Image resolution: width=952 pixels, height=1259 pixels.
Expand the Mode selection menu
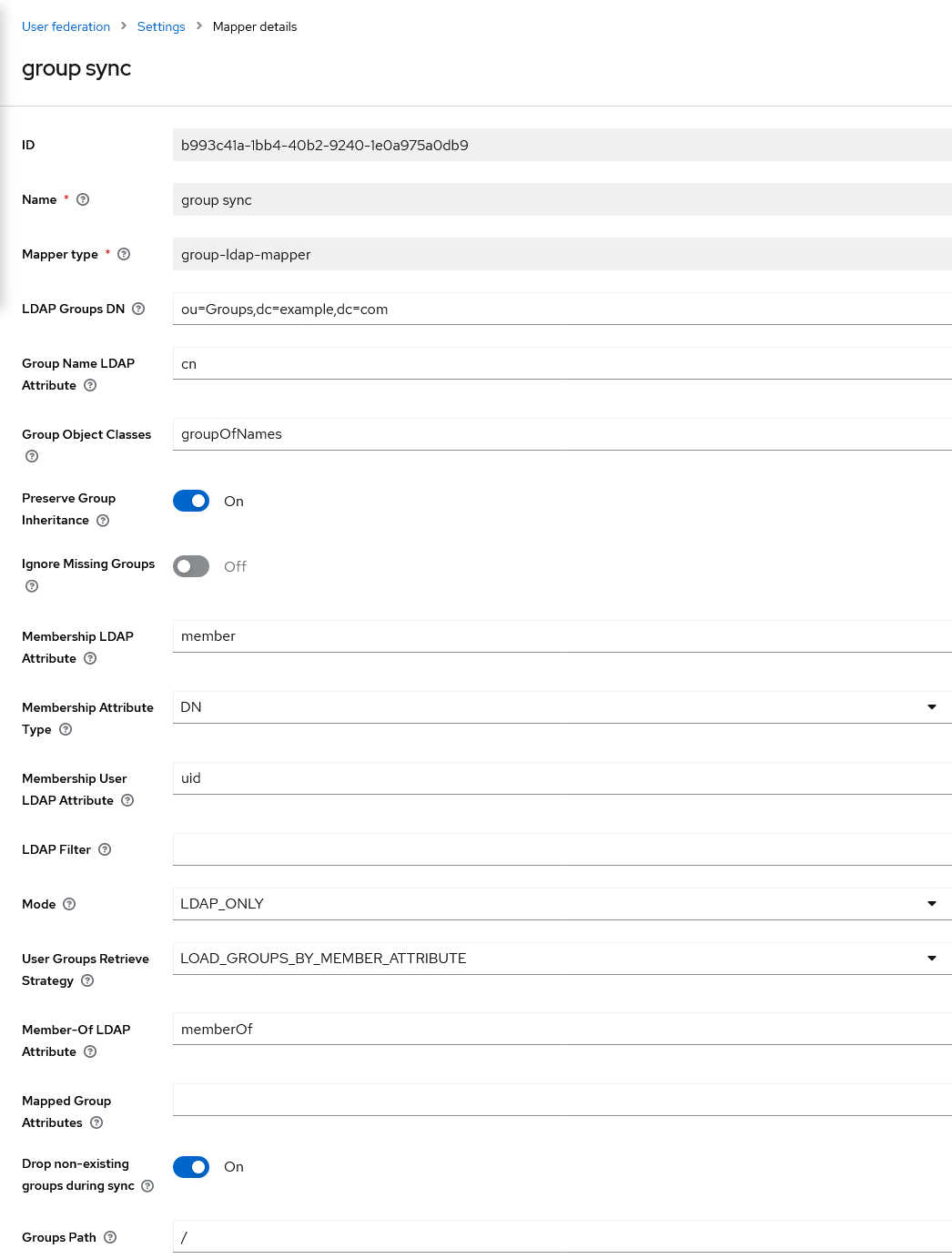[x=932, y=903]
